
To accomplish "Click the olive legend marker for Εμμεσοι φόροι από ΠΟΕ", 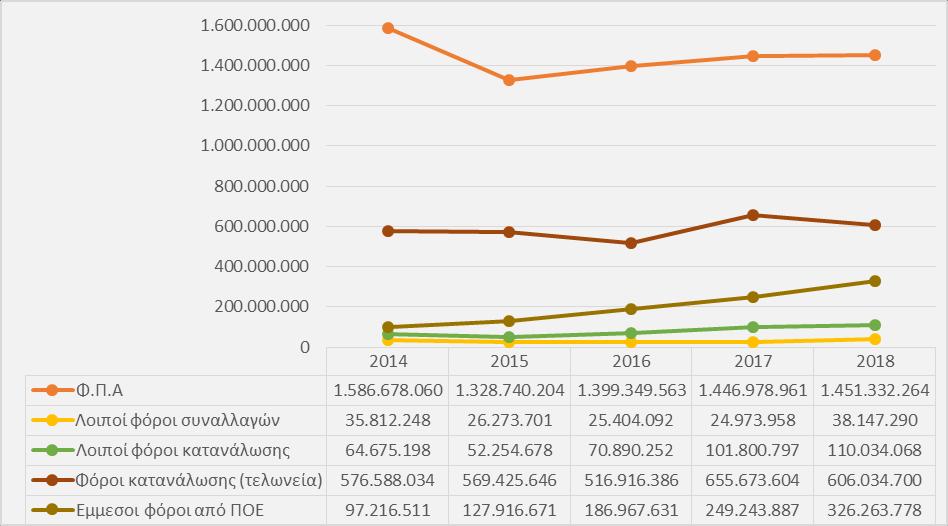I will click(x=52, y=510).
